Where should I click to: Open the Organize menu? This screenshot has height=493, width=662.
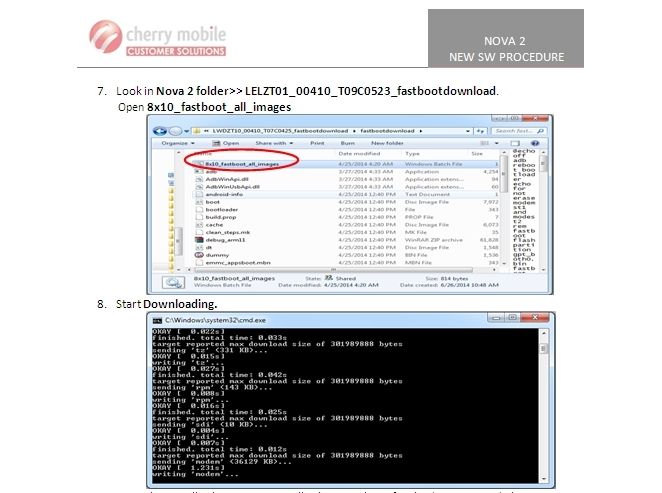(x=178, y=143)
